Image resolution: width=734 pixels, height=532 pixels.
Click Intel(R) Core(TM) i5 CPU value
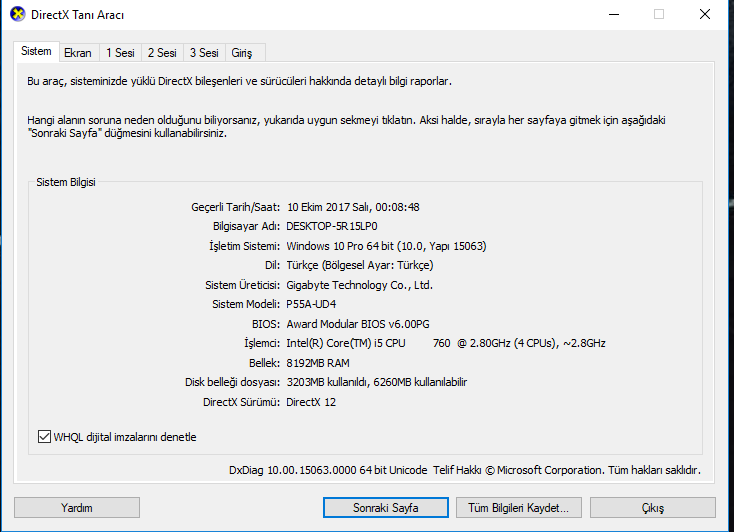tap(446, 343)
